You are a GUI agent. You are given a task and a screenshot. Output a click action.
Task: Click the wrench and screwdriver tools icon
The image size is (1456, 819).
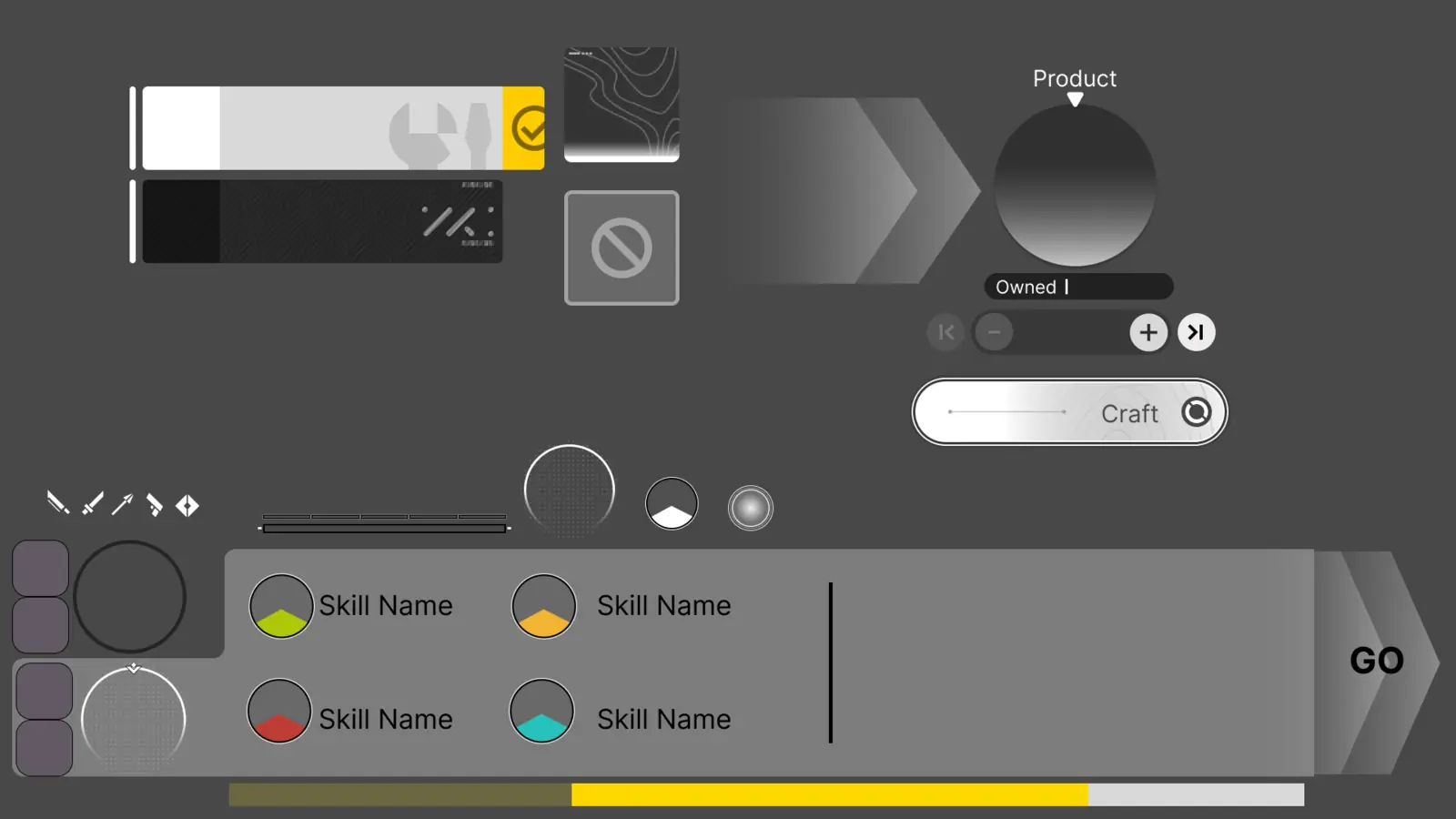[x=440, y=134]
